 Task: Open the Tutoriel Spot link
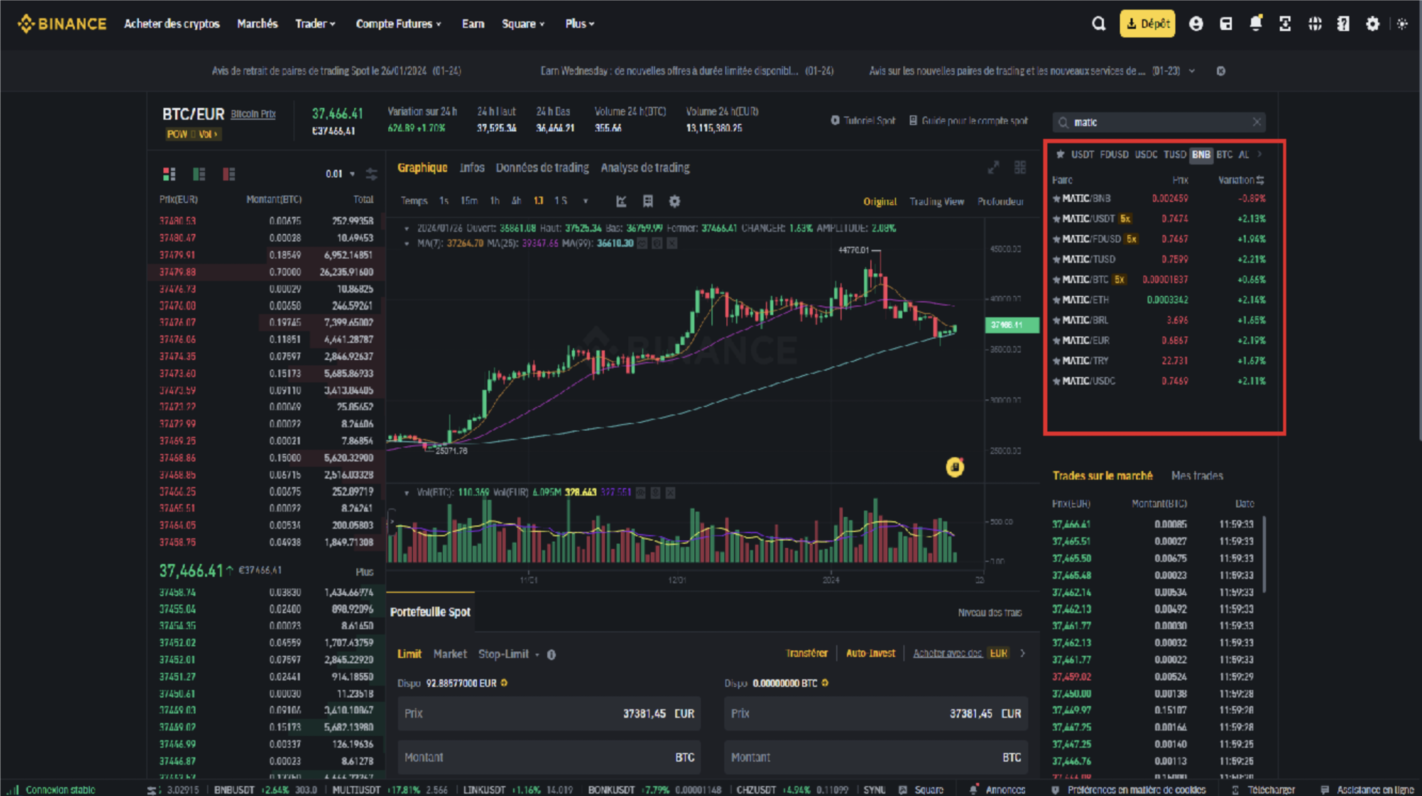pos(863,121)
